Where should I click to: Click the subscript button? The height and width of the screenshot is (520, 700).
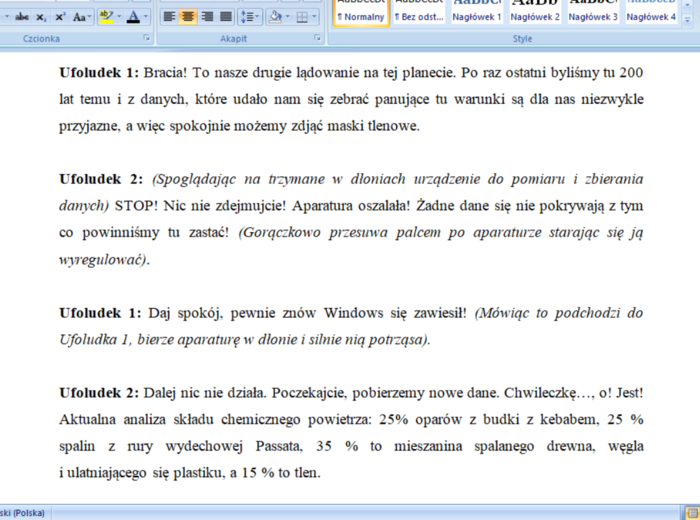[x=42, y=17]
